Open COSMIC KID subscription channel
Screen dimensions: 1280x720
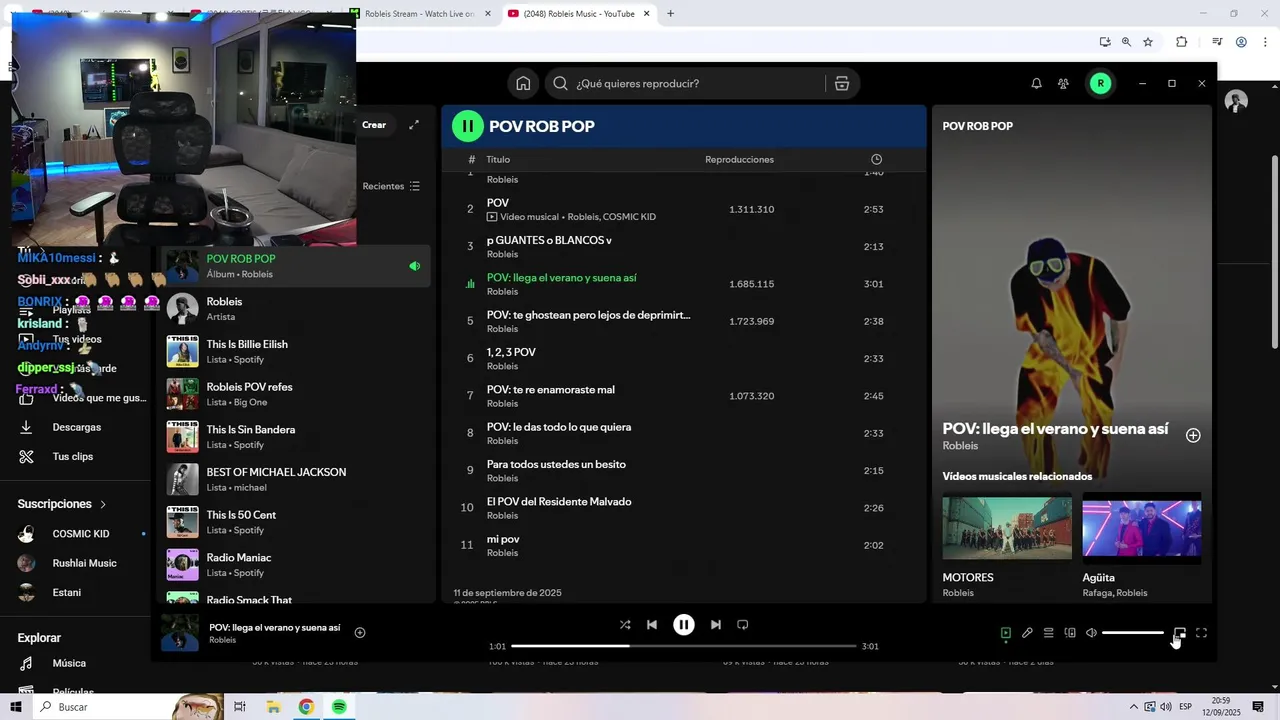(x=80, y=534)
